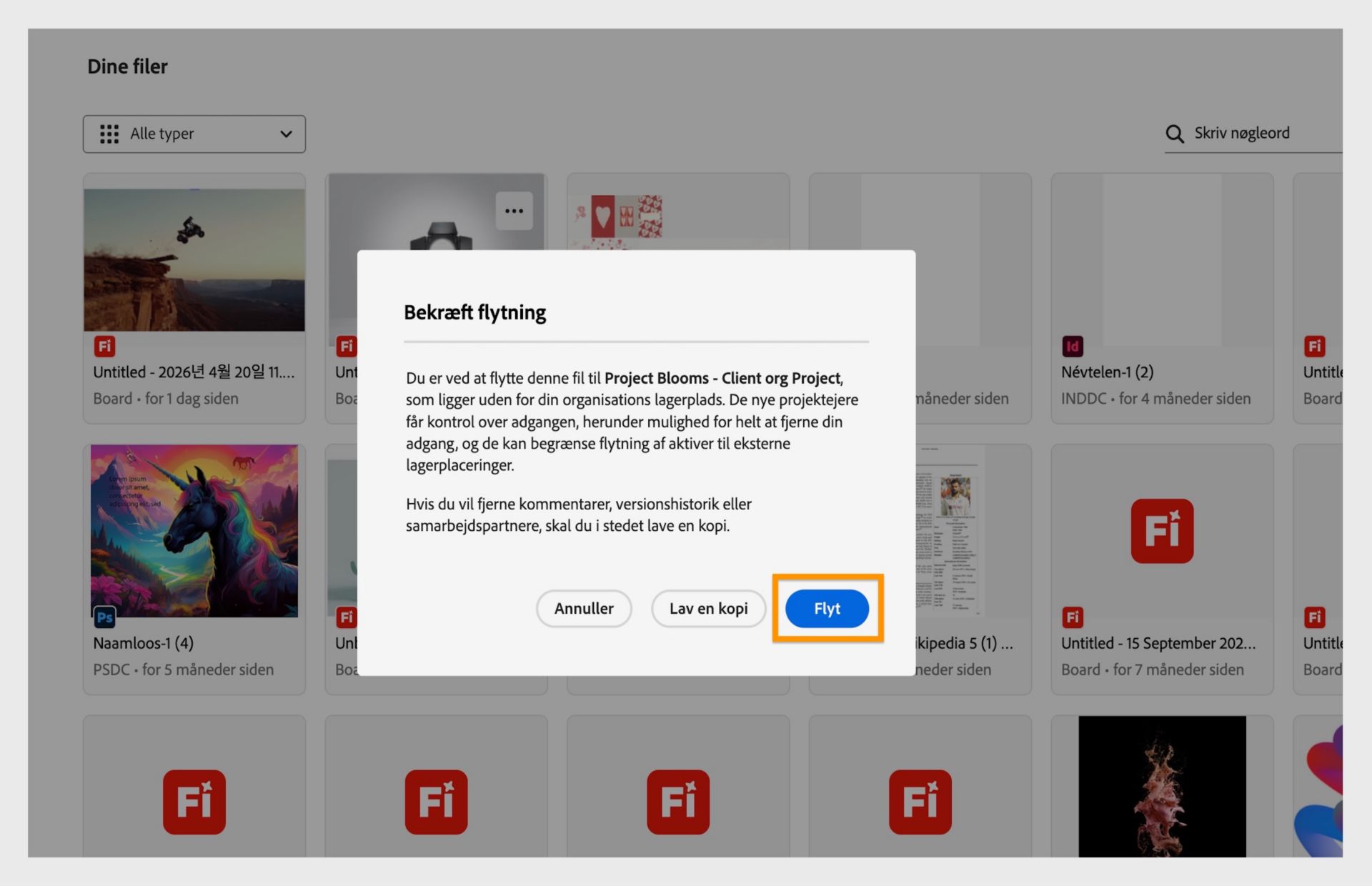Open the Alle typer file type dropdown
Image resolution: width=1372 pixels, height=886 pixels.
(194, 134)
